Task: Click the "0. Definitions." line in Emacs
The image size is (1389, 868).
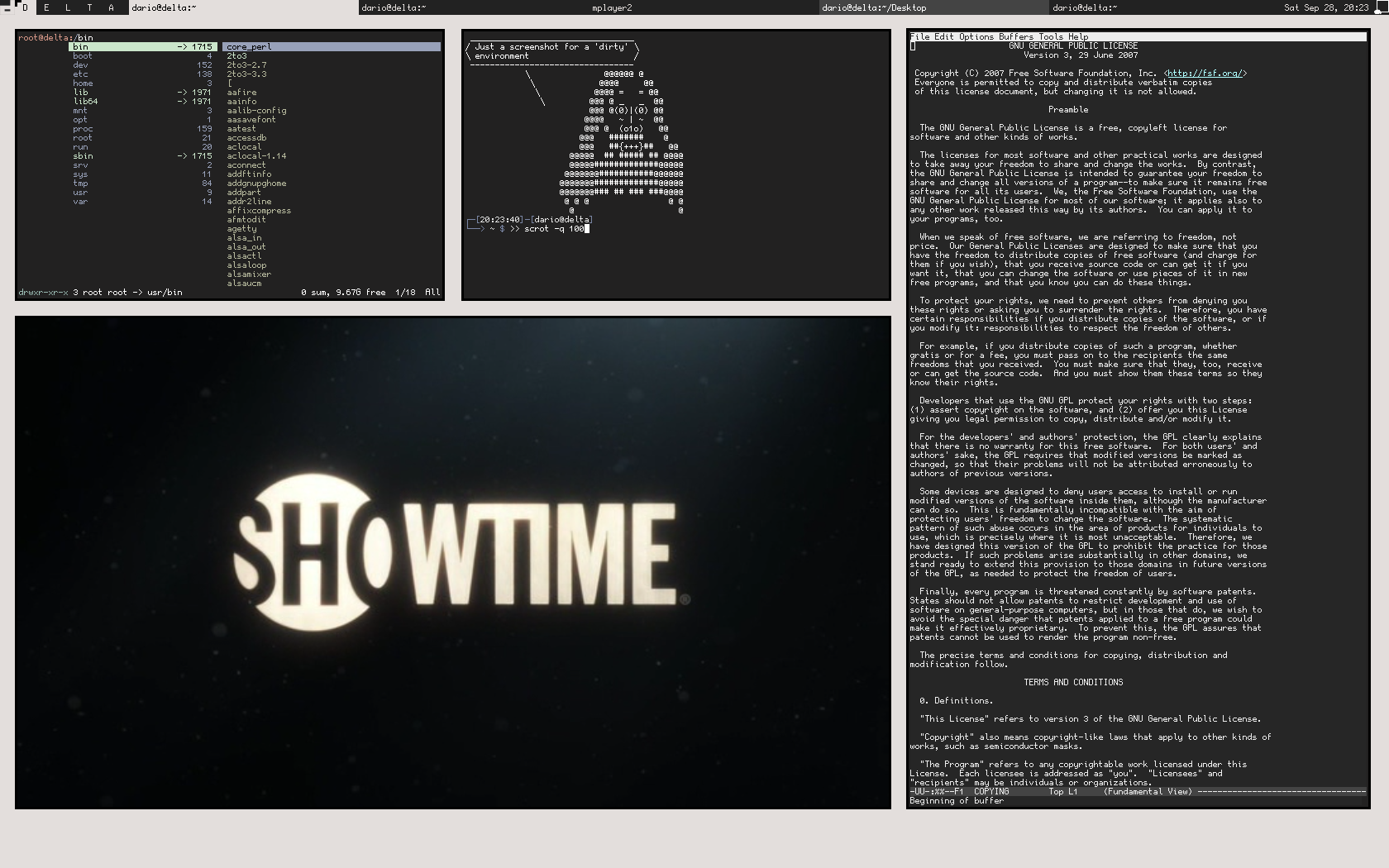Action: pos(957,701)
